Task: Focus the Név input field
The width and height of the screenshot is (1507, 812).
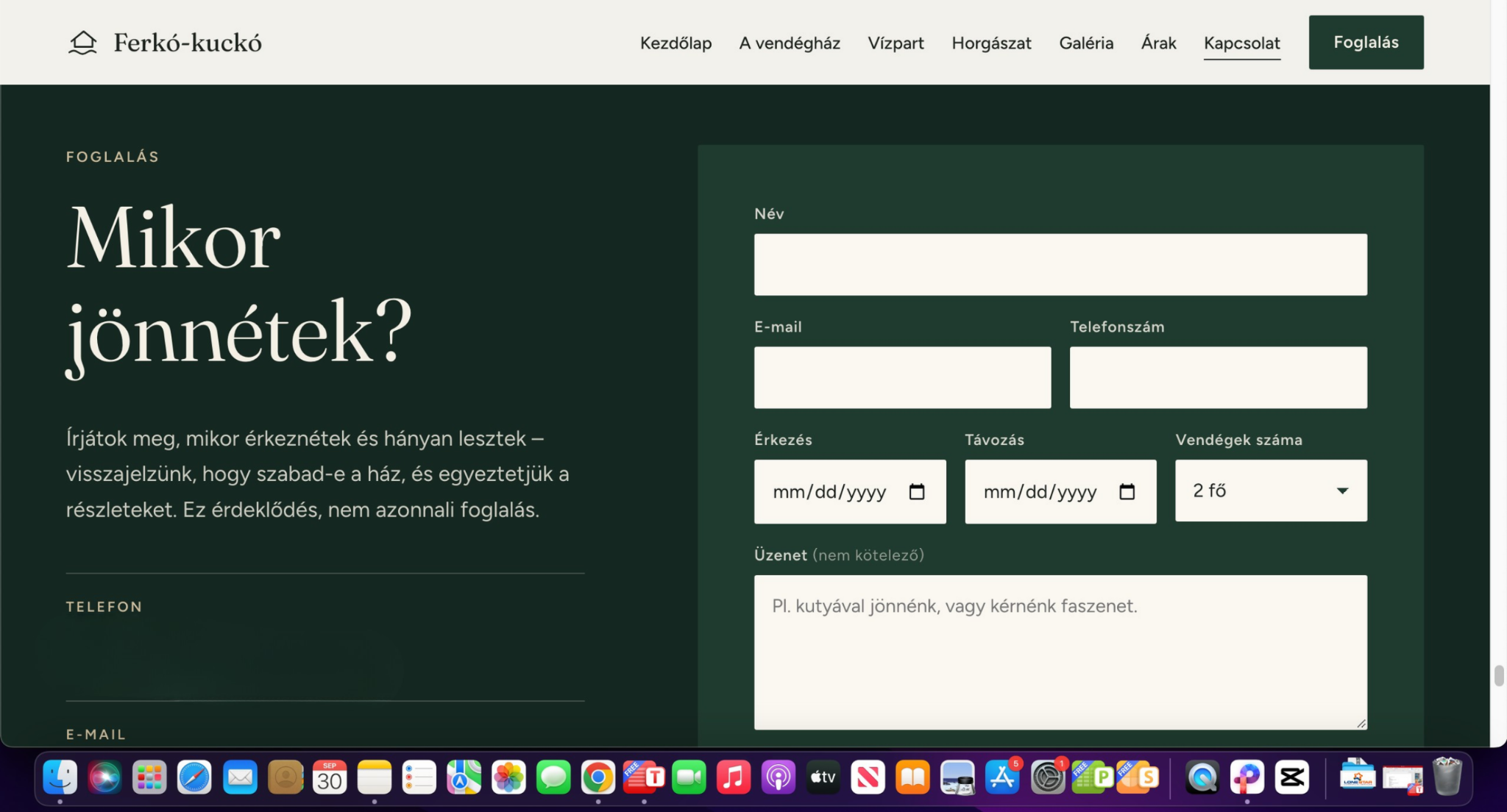Action: pos(1060,265)
